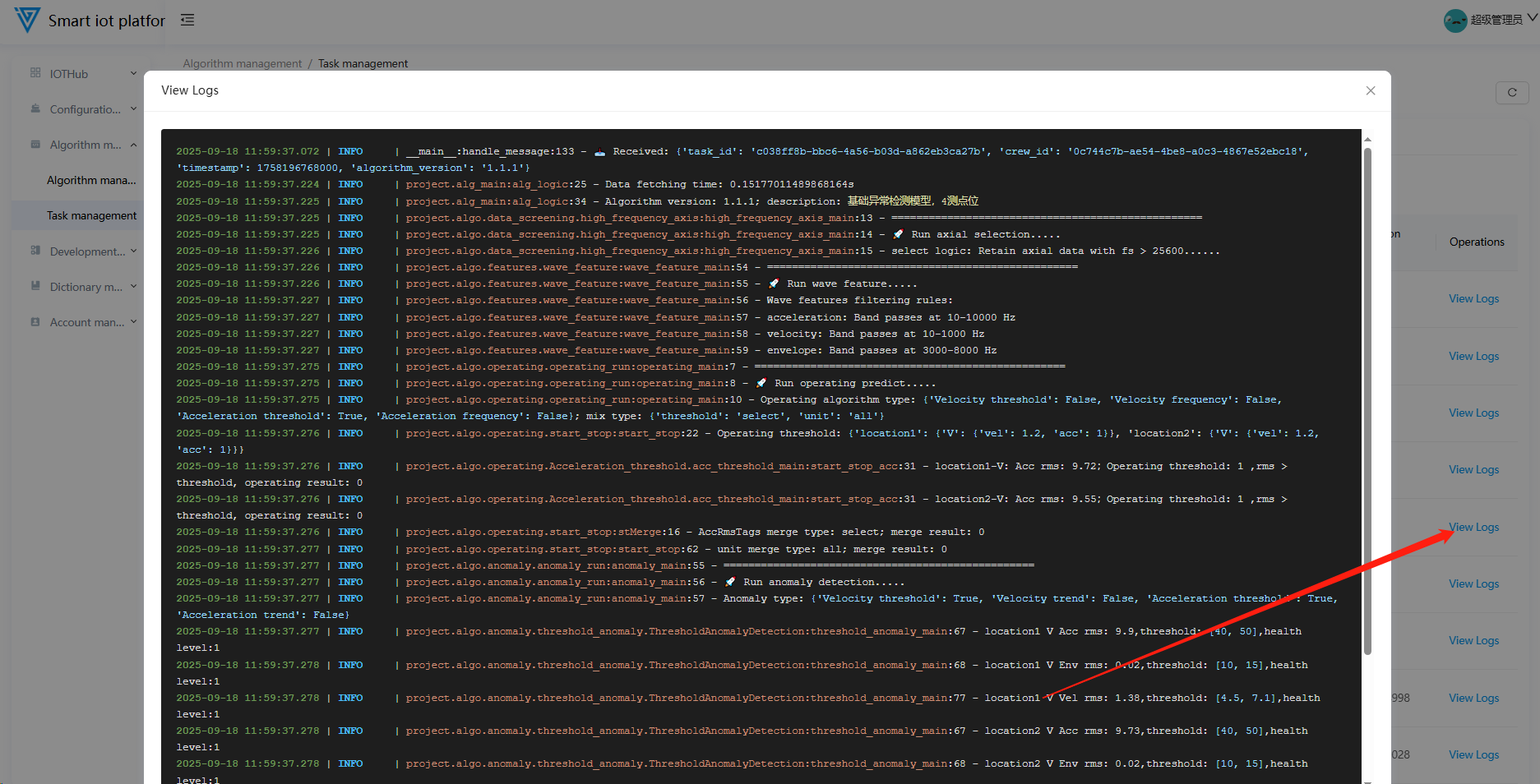
Task: Close the View Logs dialog
Action: pyautogui.click(x=1370, y=90)
